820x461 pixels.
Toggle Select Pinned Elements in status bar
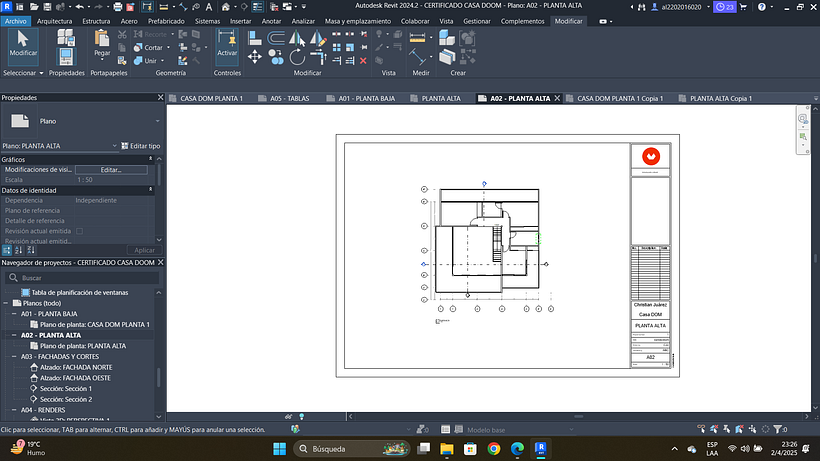726,429
